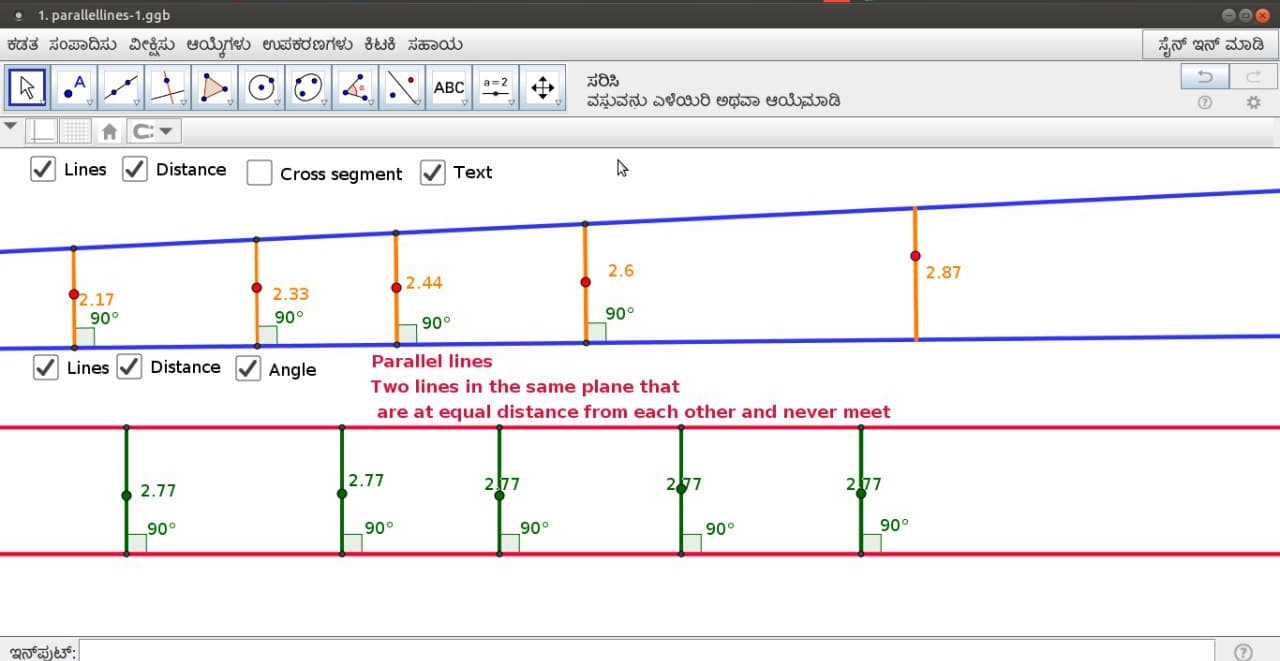Choose the Angle measurement tool
This screenshot has width=1280, height=661.
pos(355,88)
